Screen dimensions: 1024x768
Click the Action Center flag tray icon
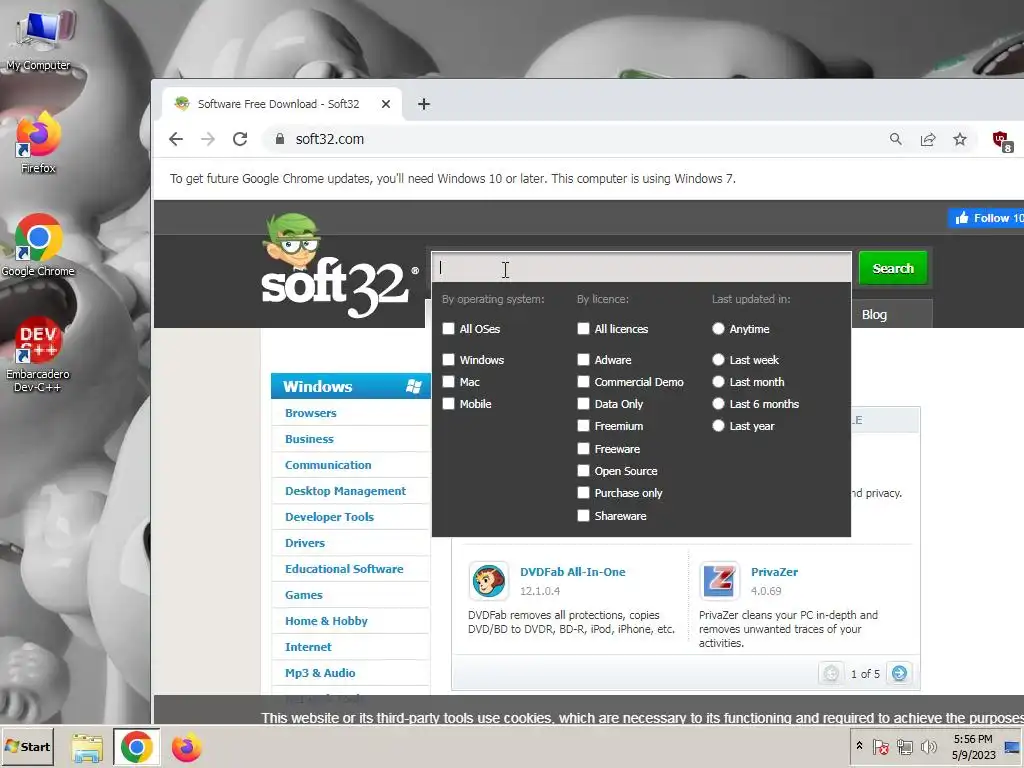(x=880, y=746)
